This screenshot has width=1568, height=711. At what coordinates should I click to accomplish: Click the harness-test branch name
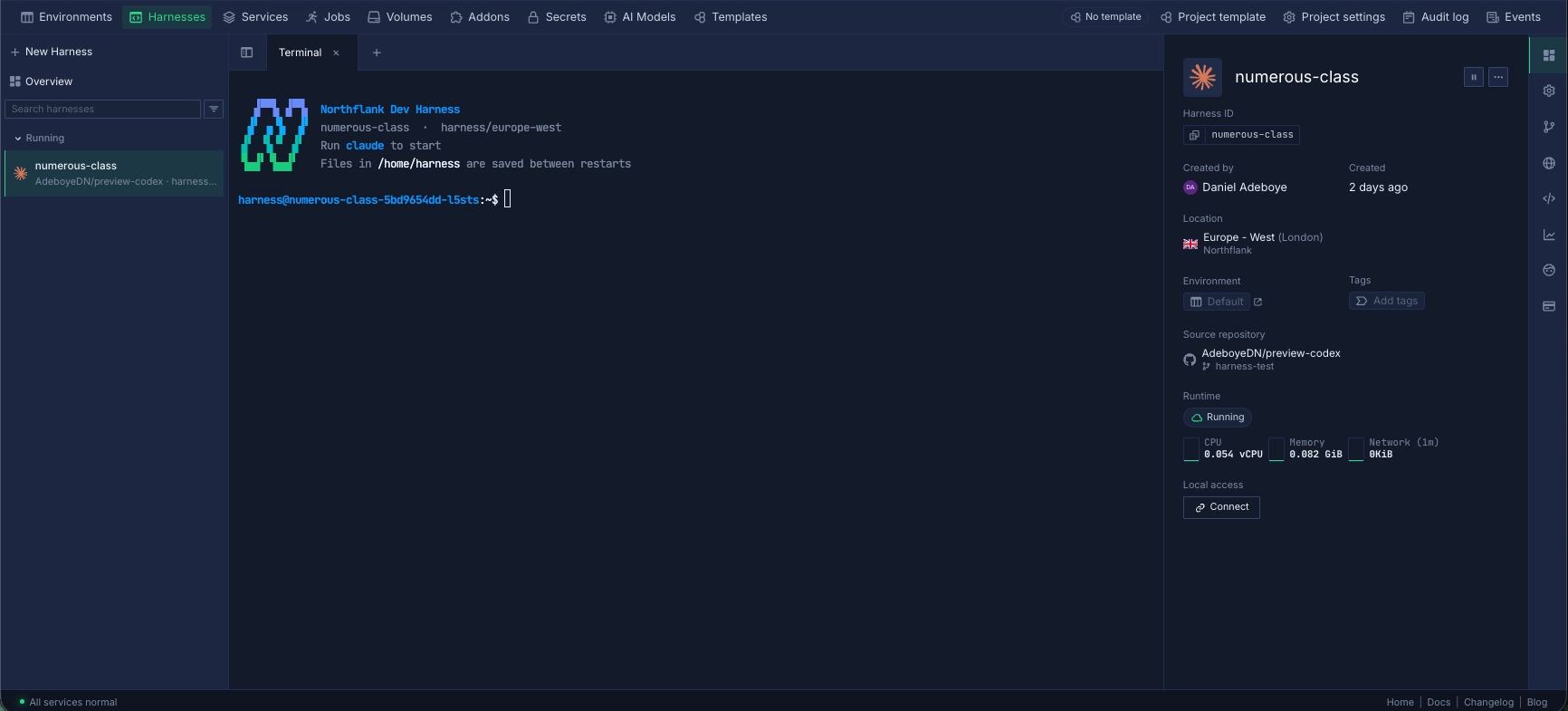tap(1244, 367)
